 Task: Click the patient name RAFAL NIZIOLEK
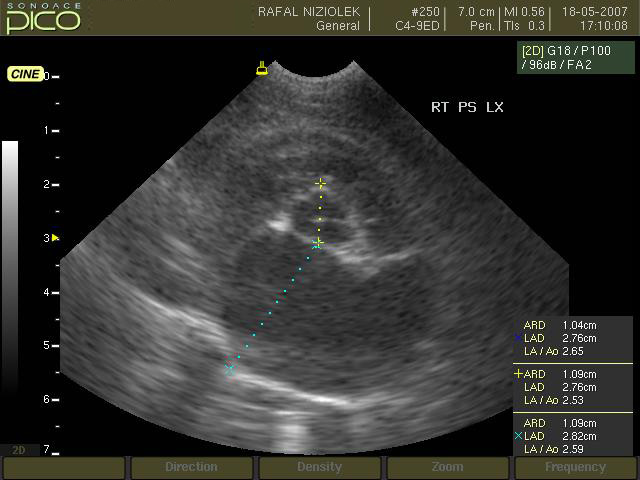[309, 11]
